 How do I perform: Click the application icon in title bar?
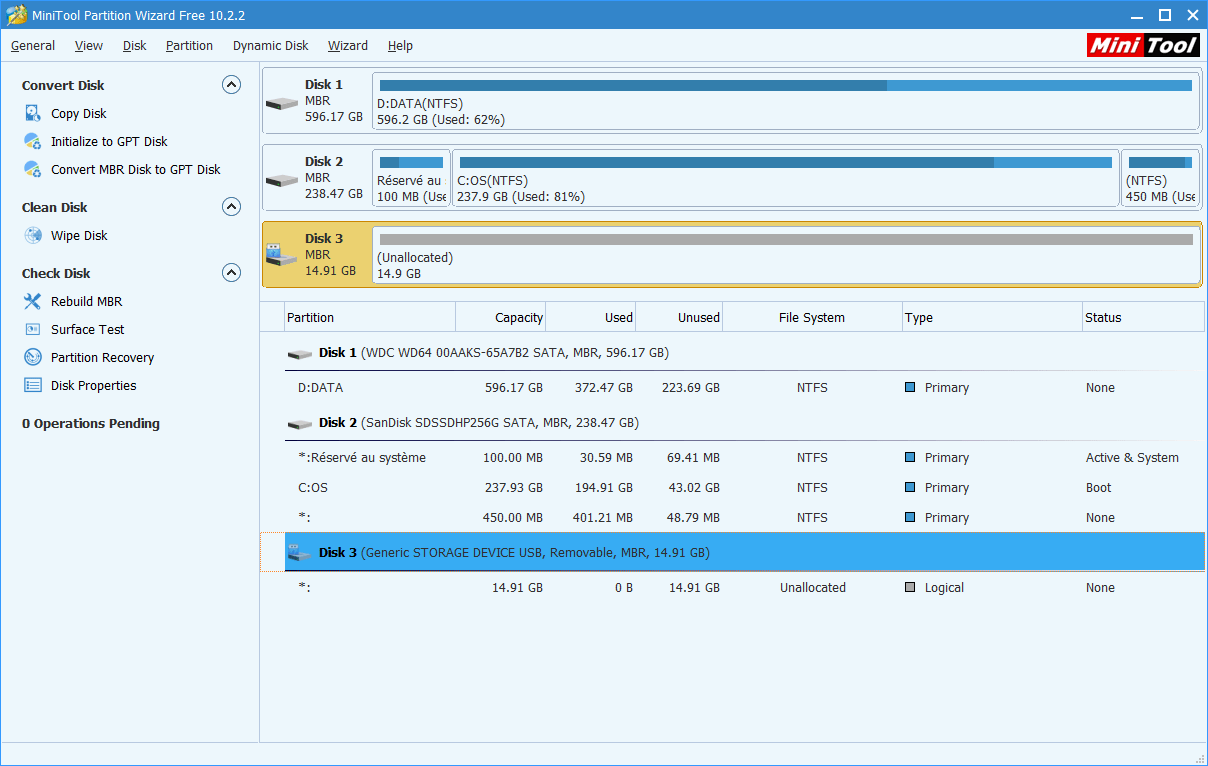coord(14,15)
